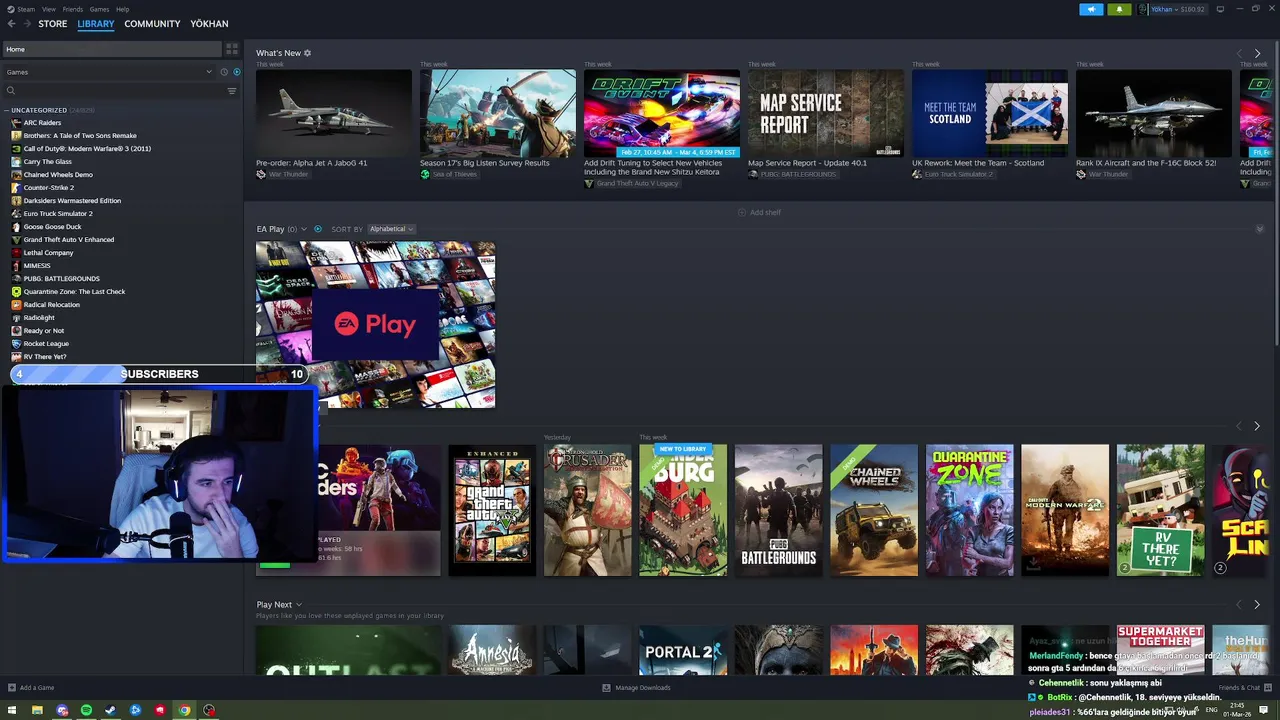
Task: Expand the EA Play shelf dropdown
Action: pos(304,229)
